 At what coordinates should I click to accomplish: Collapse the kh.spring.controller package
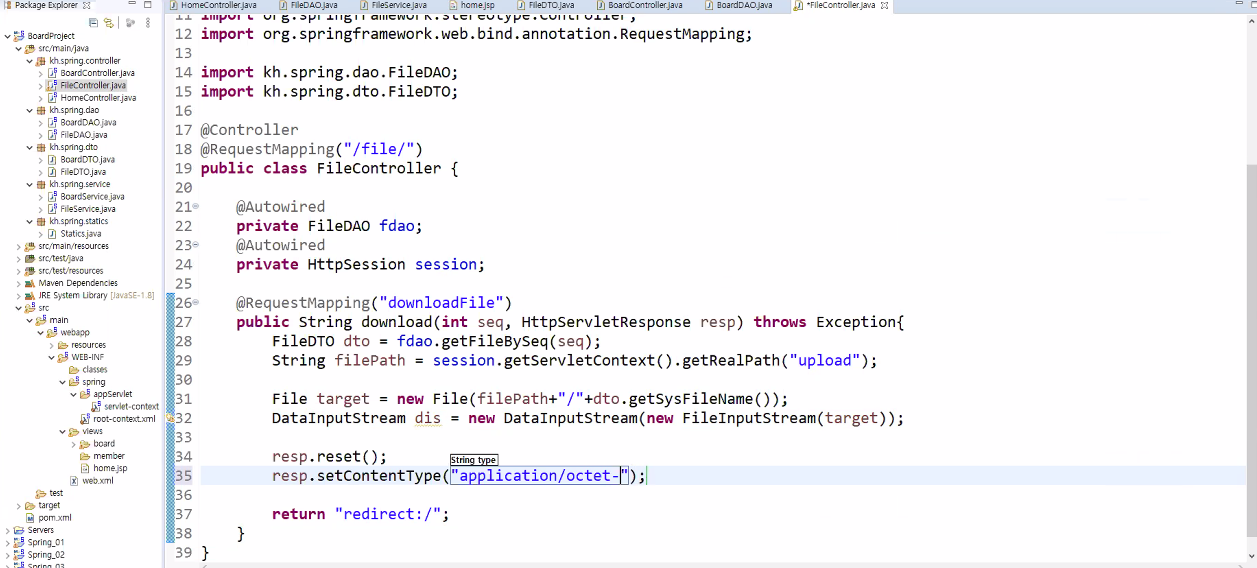[30, 61]
